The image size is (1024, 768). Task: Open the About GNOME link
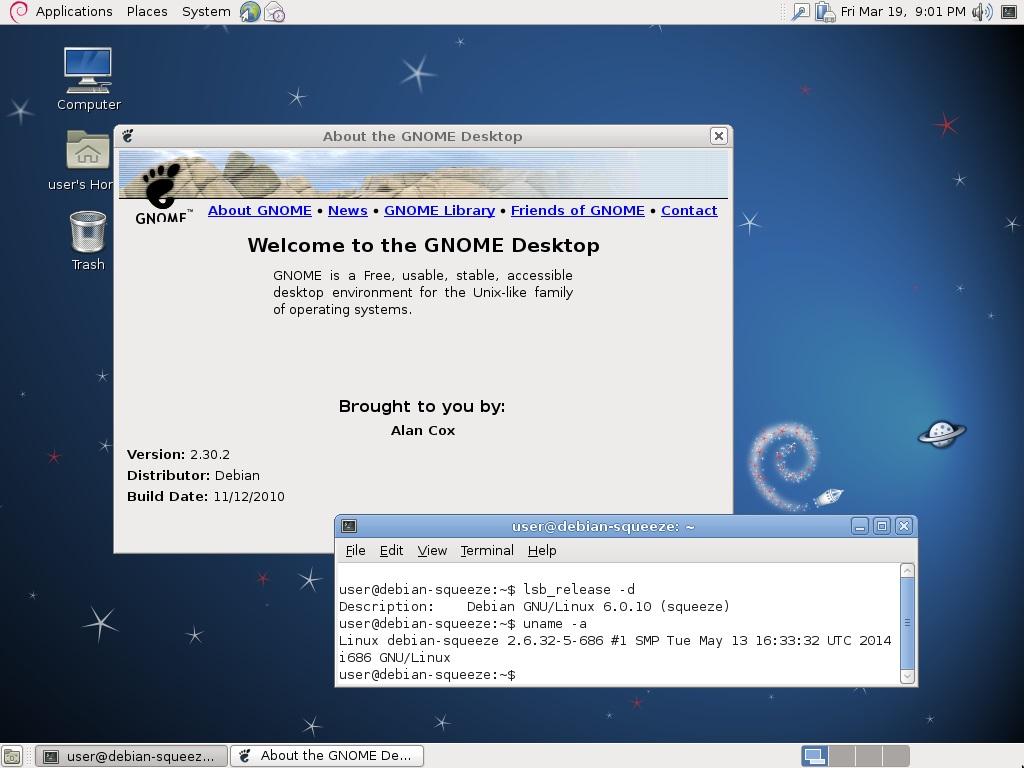[260, 210]
